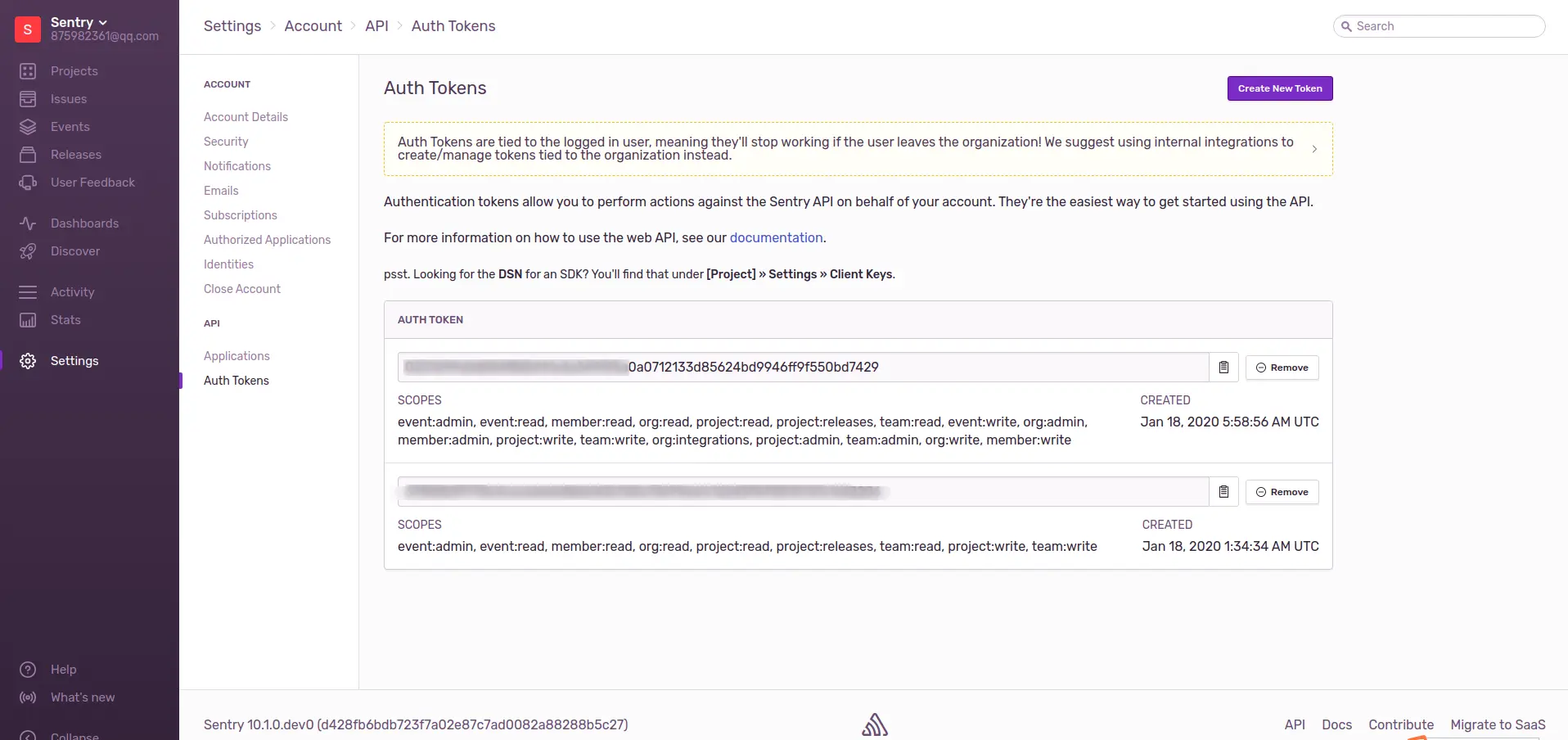Click the Settings gear icon

(28, 361)
